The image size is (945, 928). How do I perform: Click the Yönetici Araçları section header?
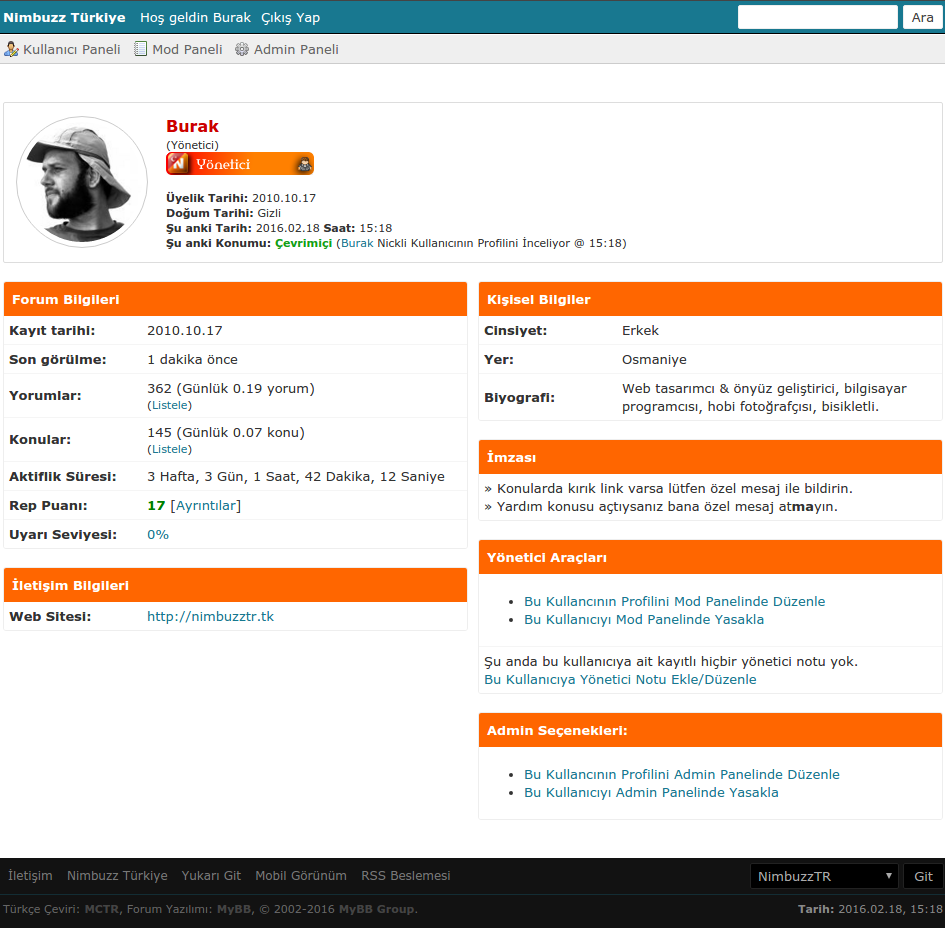[710, 557]
